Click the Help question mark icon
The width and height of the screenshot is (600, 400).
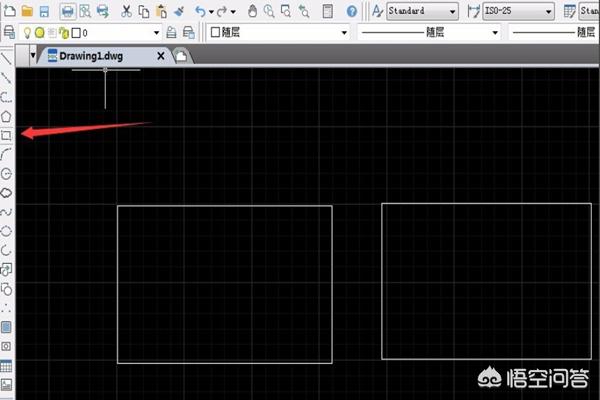[x=351, y=11]
